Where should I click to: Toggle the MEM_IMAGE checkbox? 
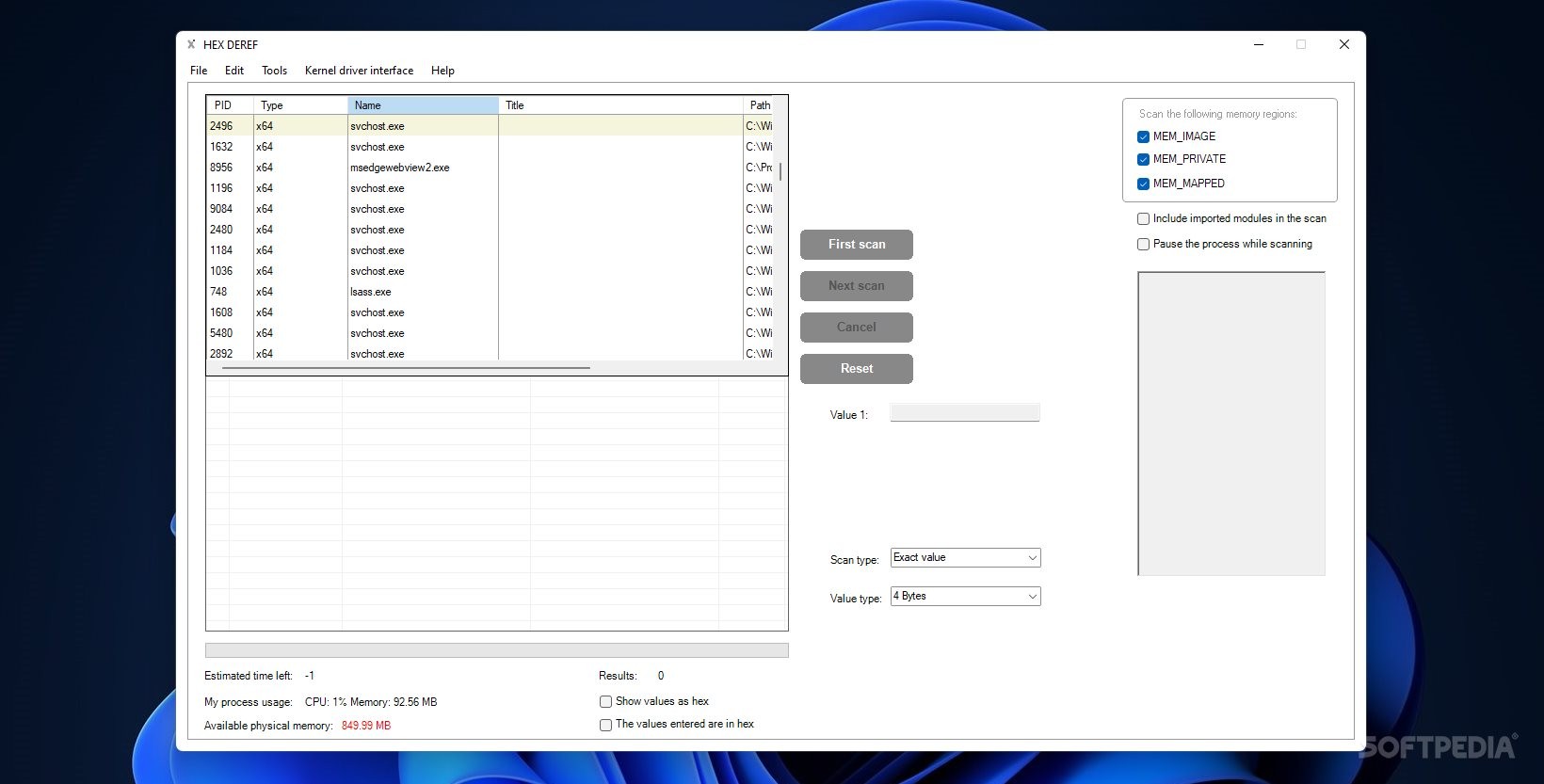(1143, 136)
